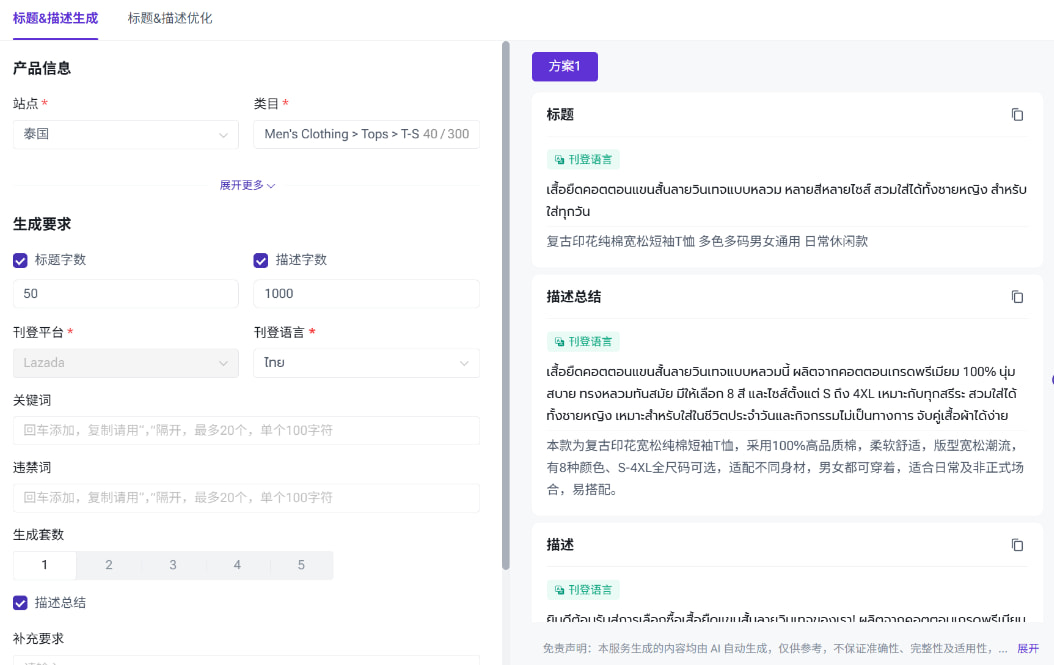This screenshot has height=665, width=1054.
Task: Copy the 标题 section content
Action: pos(1017,115)
